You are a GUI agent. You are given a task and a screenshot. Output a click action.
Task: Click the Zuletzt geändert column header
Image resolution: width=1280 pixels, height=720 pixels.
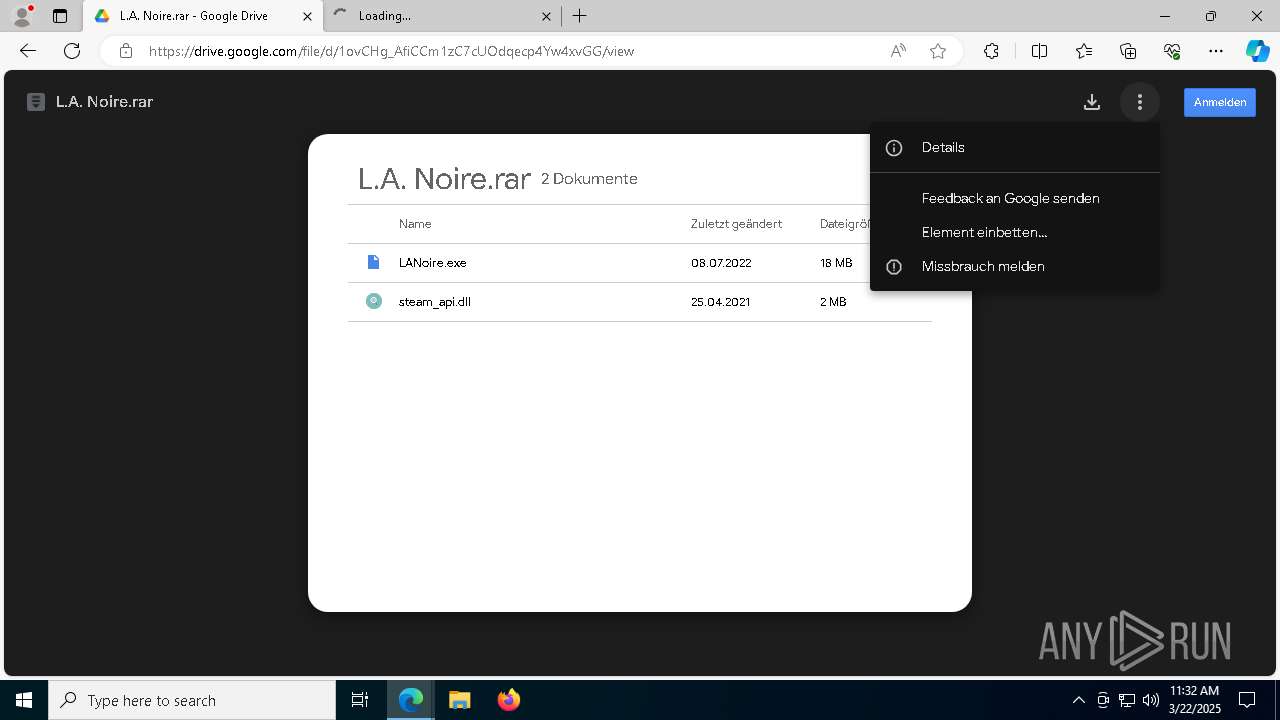(x=736, y=224)
